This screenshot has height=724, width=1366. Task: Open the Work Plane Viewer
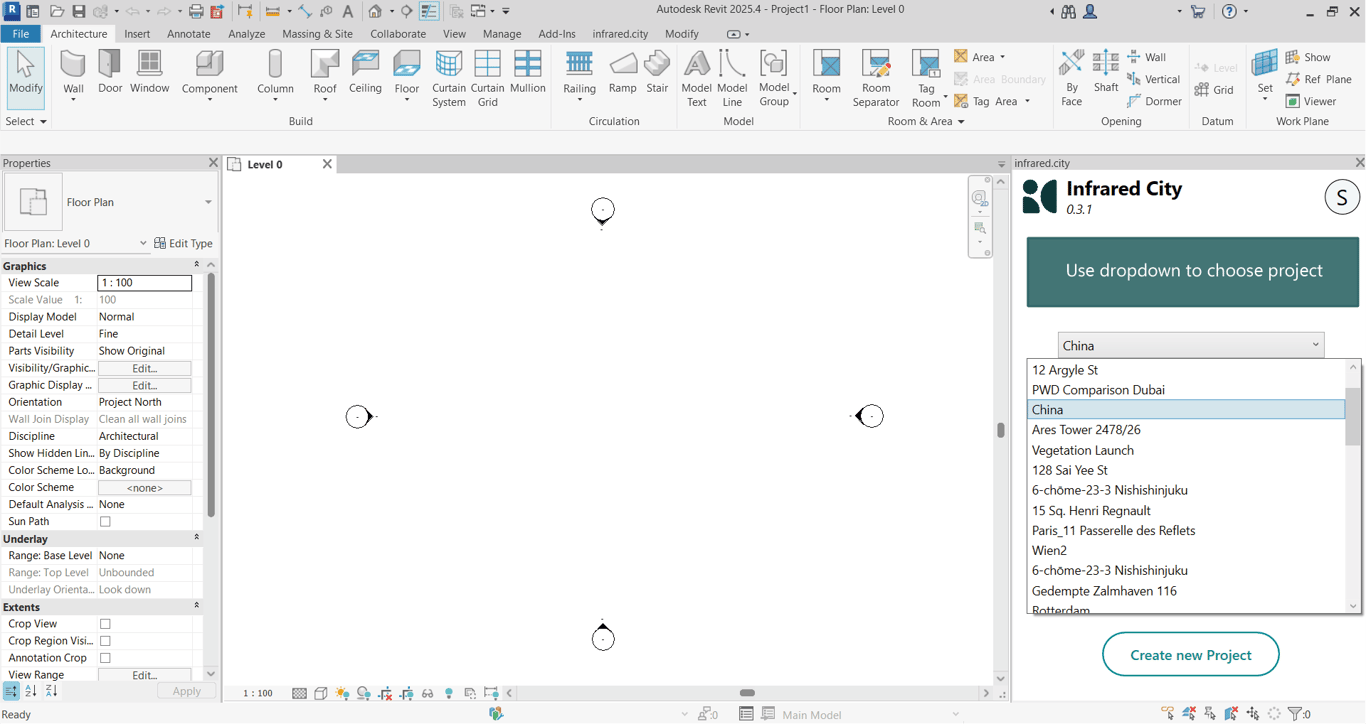click(x=1311, y=101)
